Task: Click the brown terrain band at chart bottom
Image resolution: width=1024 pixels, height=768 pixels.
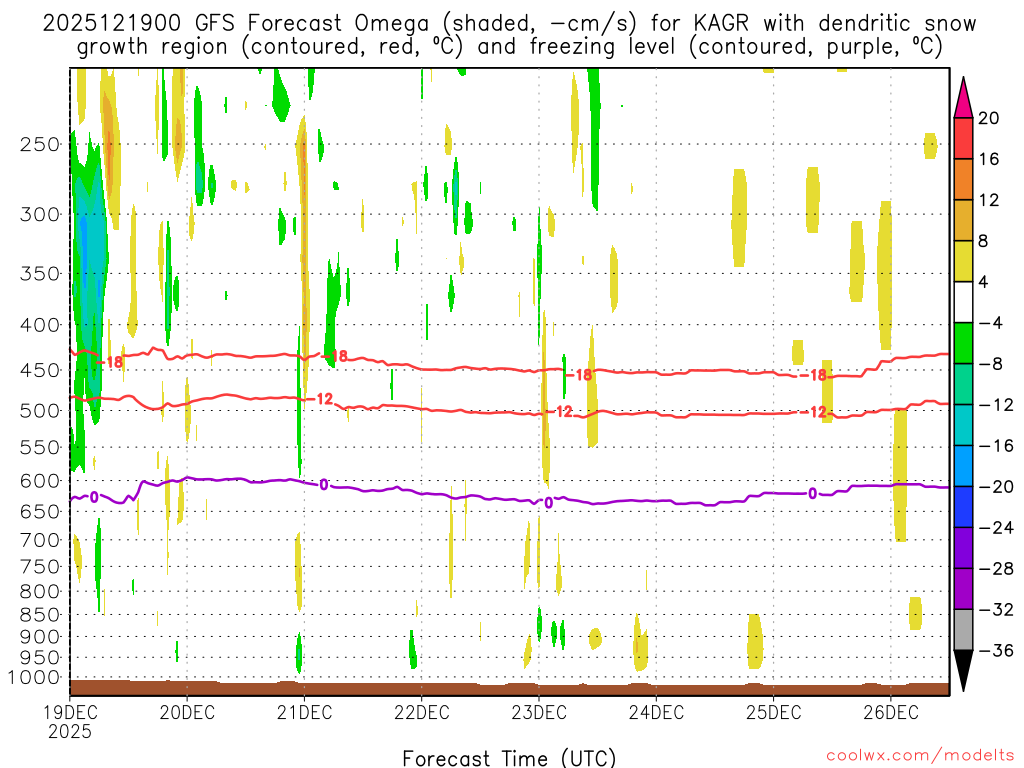Action: click(509, 688)
